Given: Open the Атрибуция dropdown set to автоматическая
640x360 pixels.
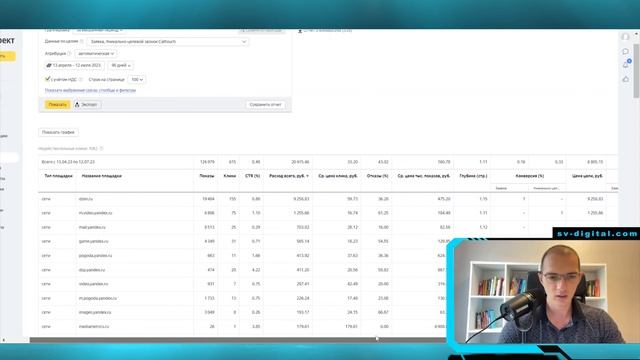Looking at the screenshot, I should (96, 53).
